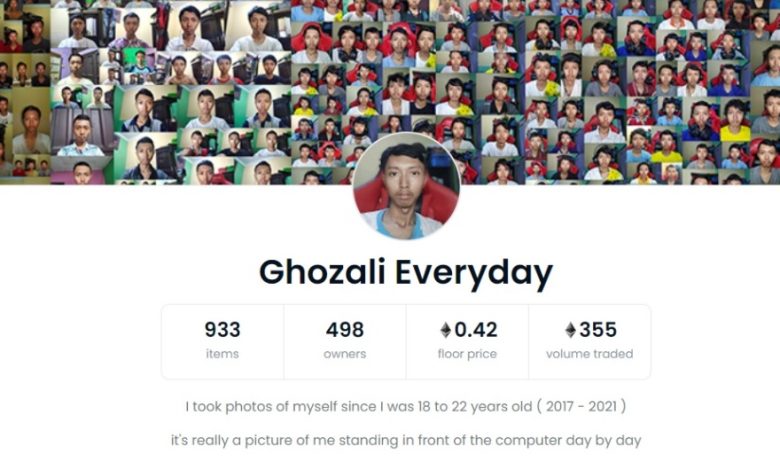Click the "standing in front of the computer" line
The height and width of the screenshot is (470, 780).
406,441
